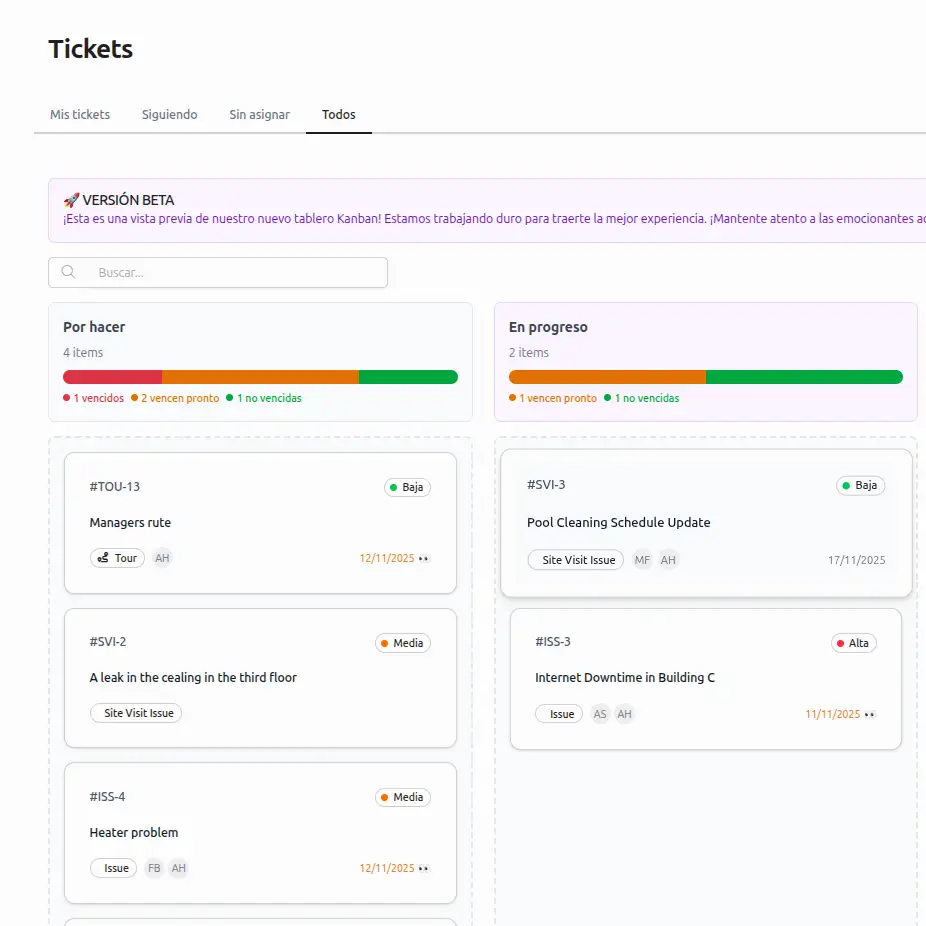Click the Baja badge on Pool Cleaning card

click(860, 485)
